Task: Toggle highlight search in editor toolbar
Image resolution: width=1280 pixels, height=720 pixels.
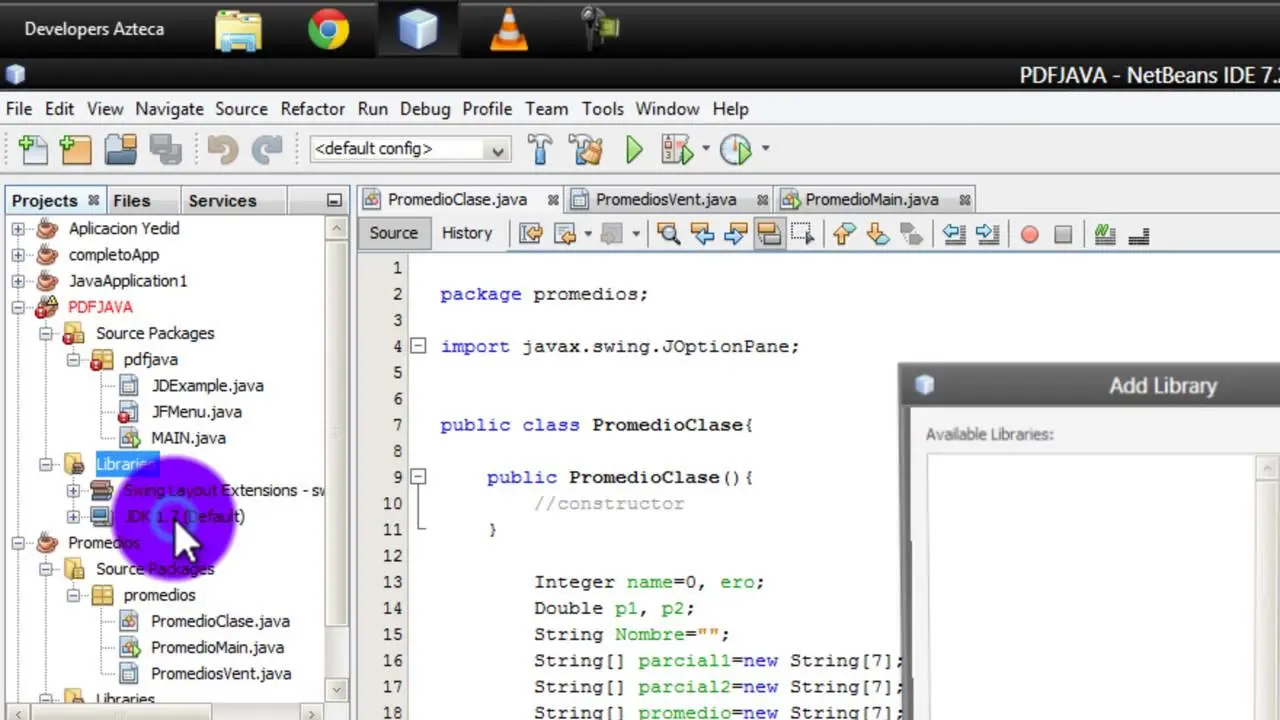Action: tap(769, 234)
